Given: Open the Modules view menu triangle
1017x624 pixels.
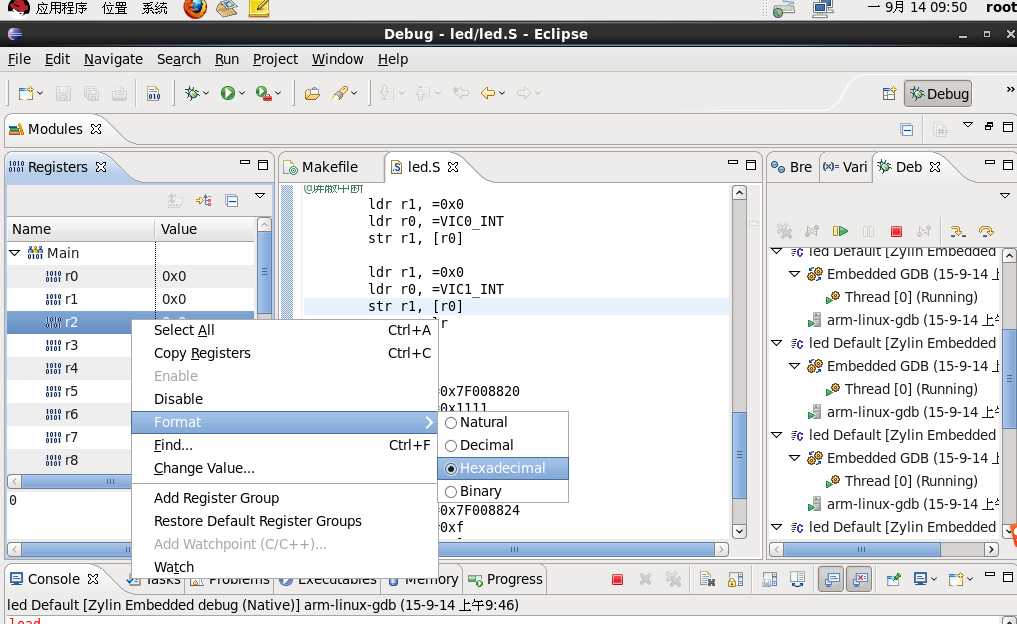Looking at the screenshot, I should [x=968, y=125].
